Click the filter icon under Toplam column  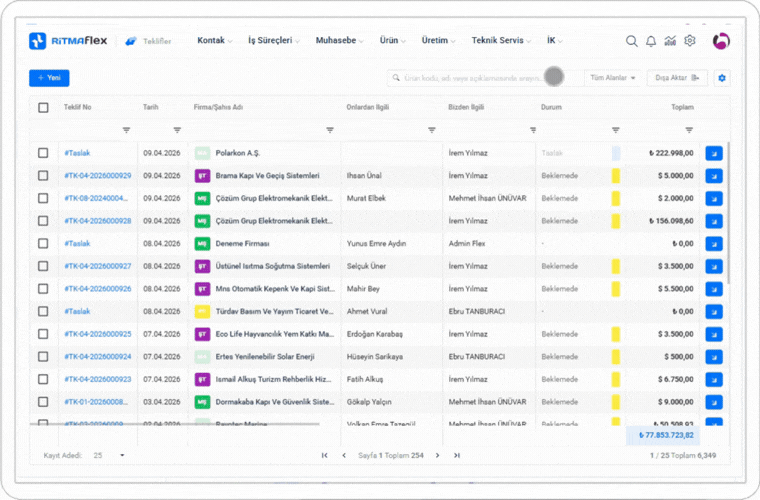(689, 130)
